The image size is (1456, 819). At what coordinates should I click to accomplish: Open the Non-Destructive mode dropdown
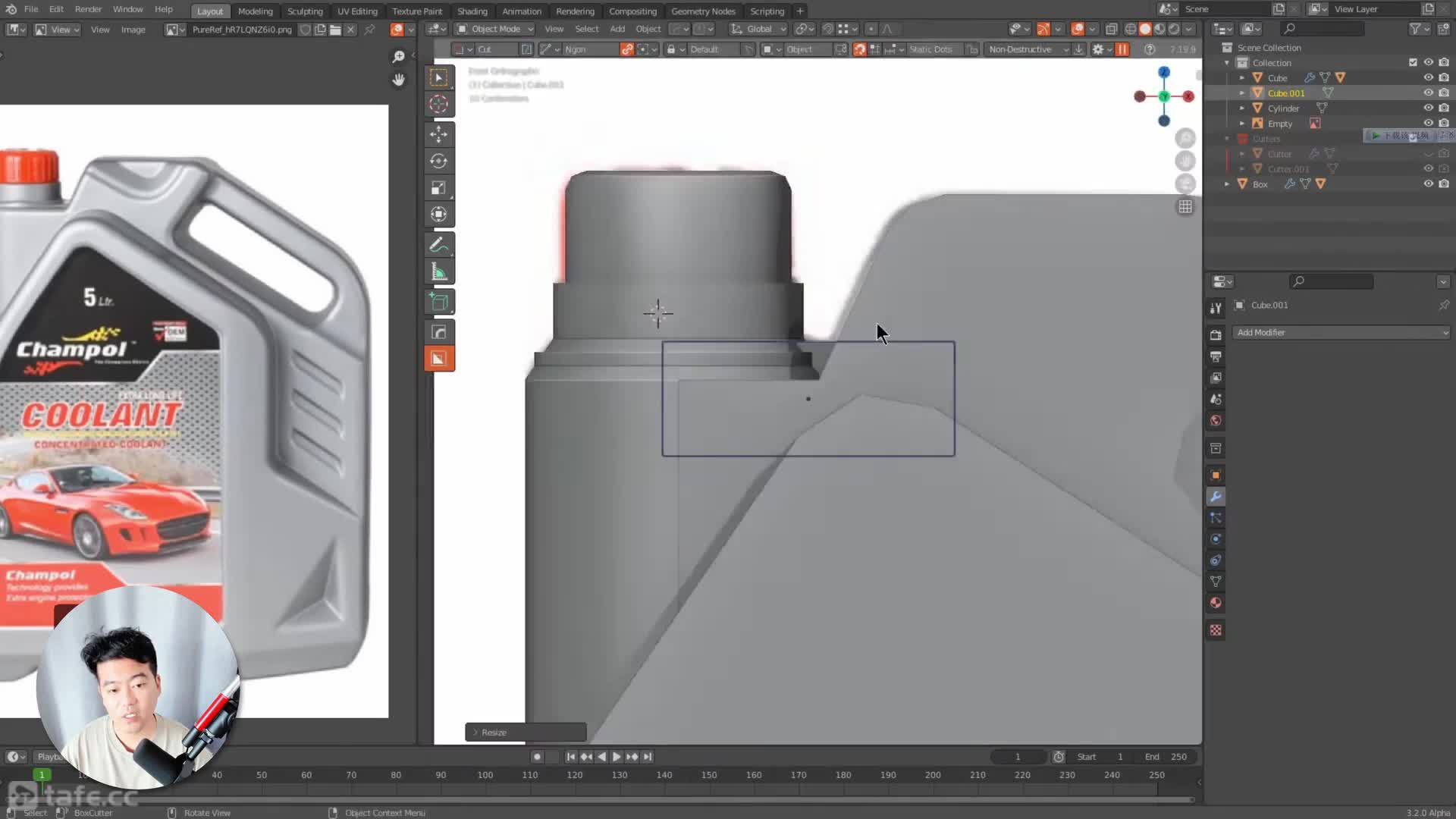point(1028,49)
